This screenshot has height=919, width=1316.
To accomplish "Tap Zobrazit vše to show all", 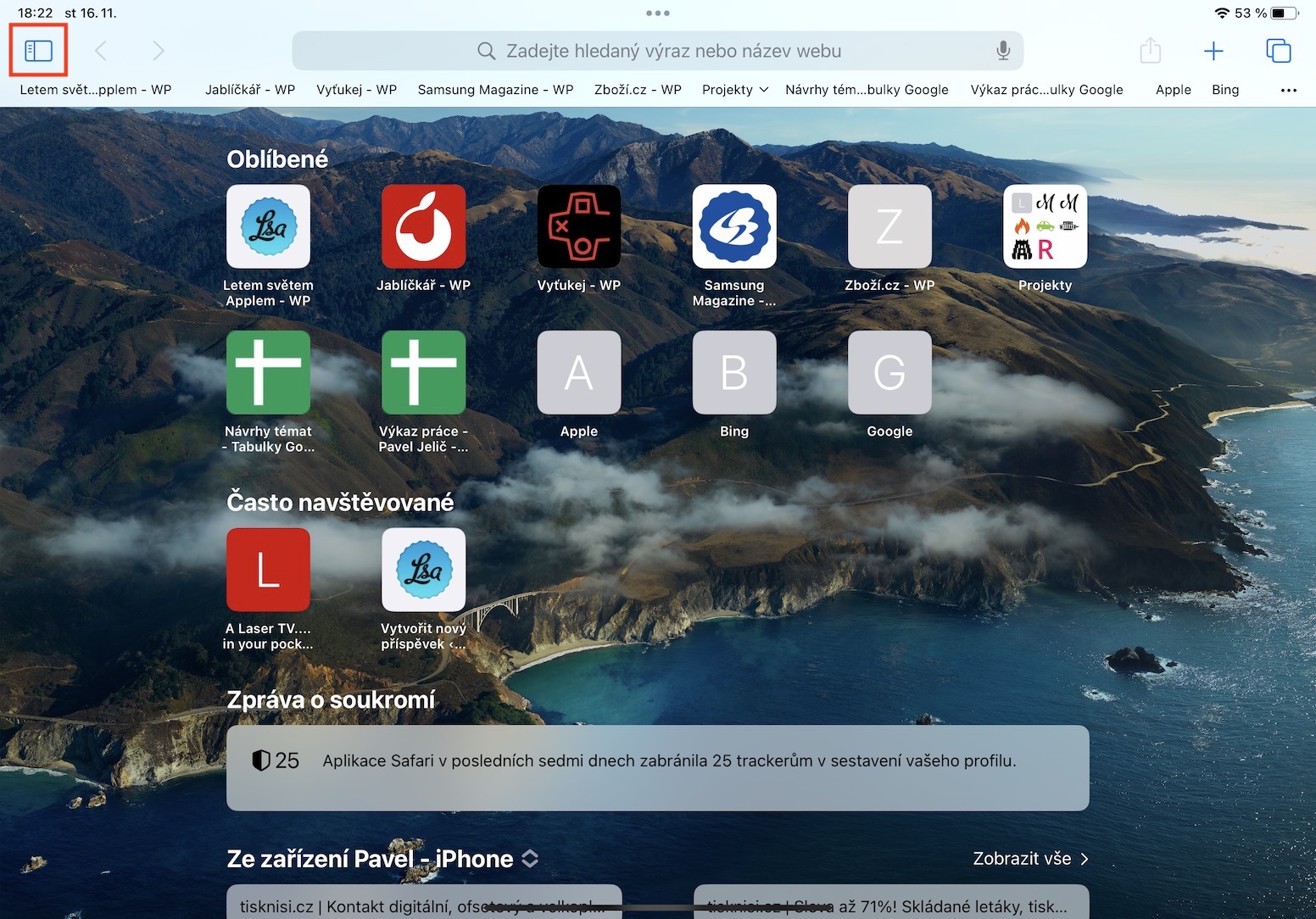I will (1030, 859).
